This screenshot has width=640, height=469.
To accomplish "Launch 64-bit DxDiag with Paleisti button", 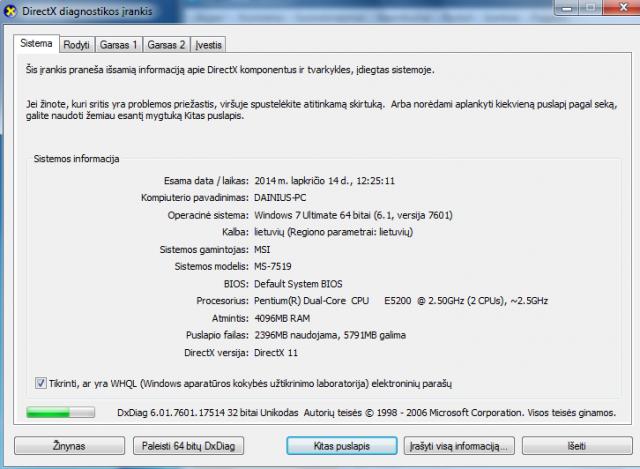I will pyautogui.click(x=188, y=445).
